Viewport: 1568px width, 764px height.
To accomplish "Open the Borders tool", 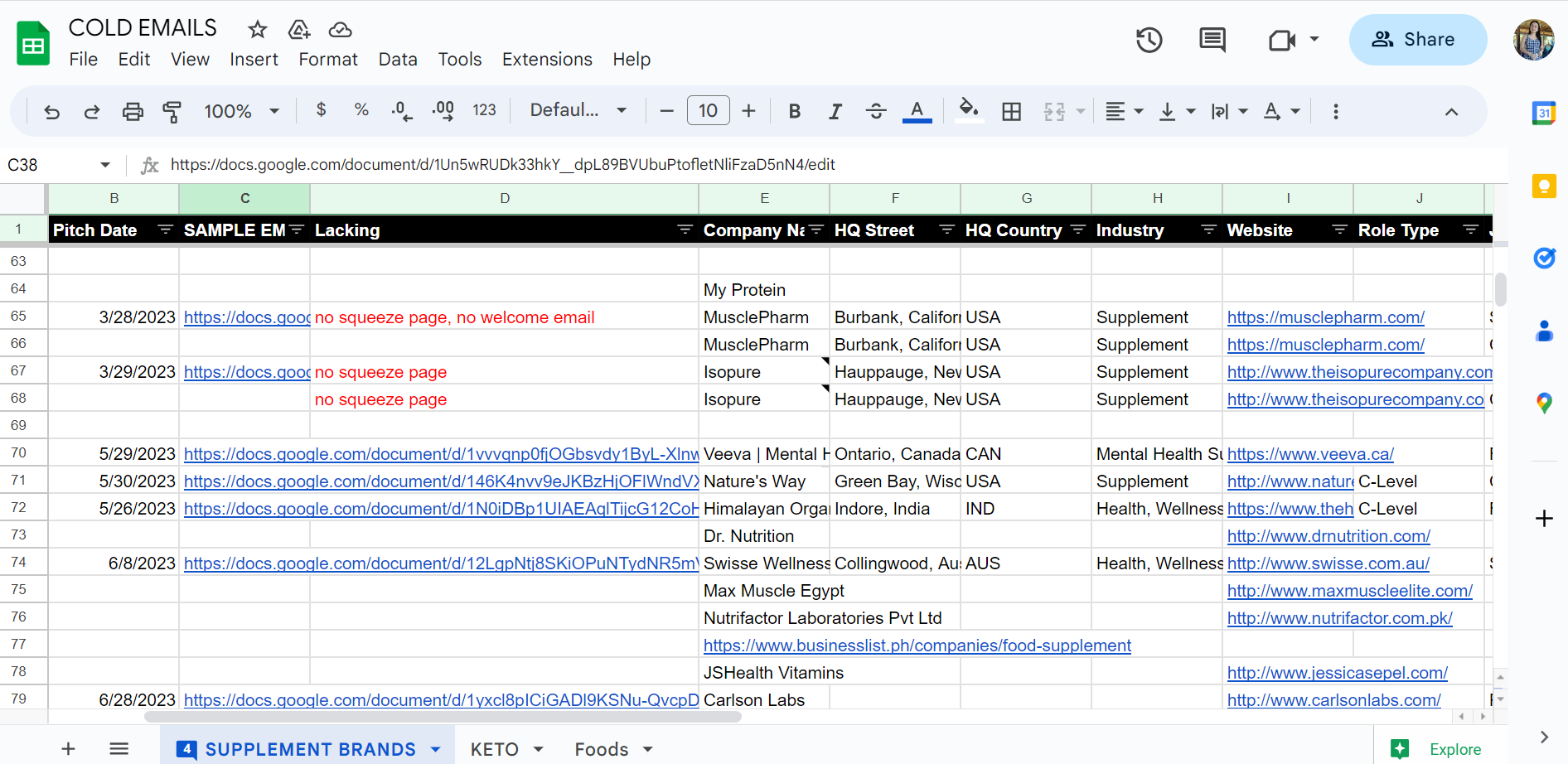I will click(x=1011, y=111).
